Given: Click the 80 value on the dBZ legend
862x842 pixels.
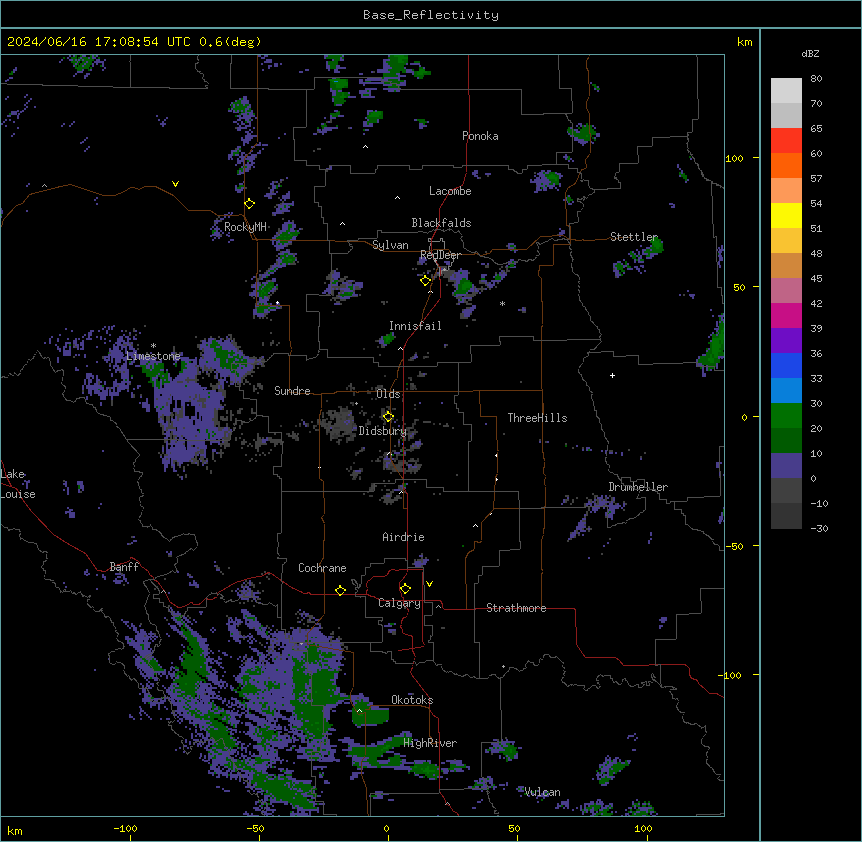Looking at the screenshot, I should pos(816,79).
